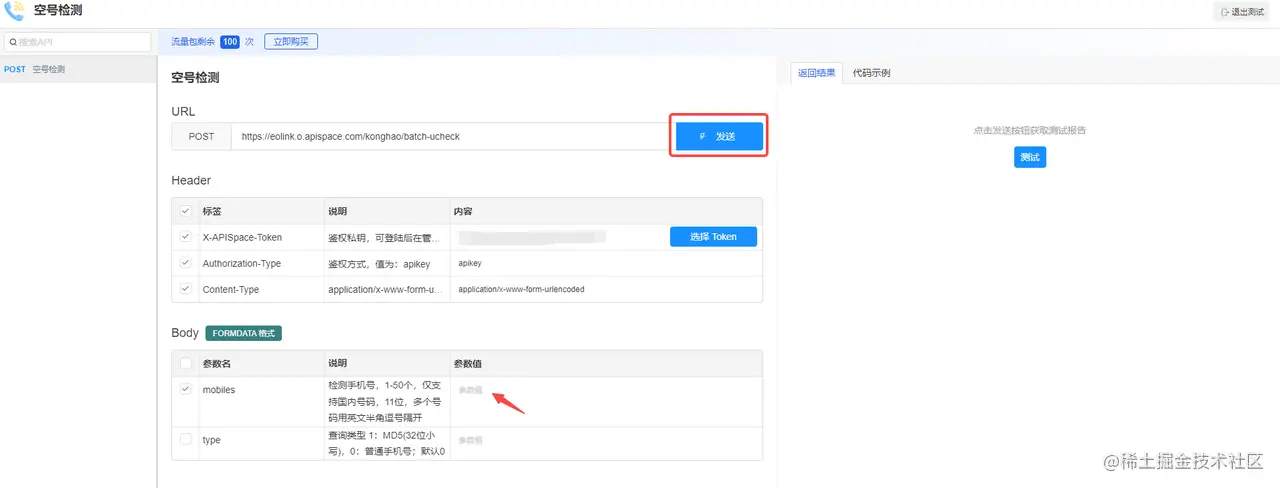Image resolution: width=1280 pixels, height=488 pixels.
Task: Open the 返回结果 tab
Action: point(816,73)
